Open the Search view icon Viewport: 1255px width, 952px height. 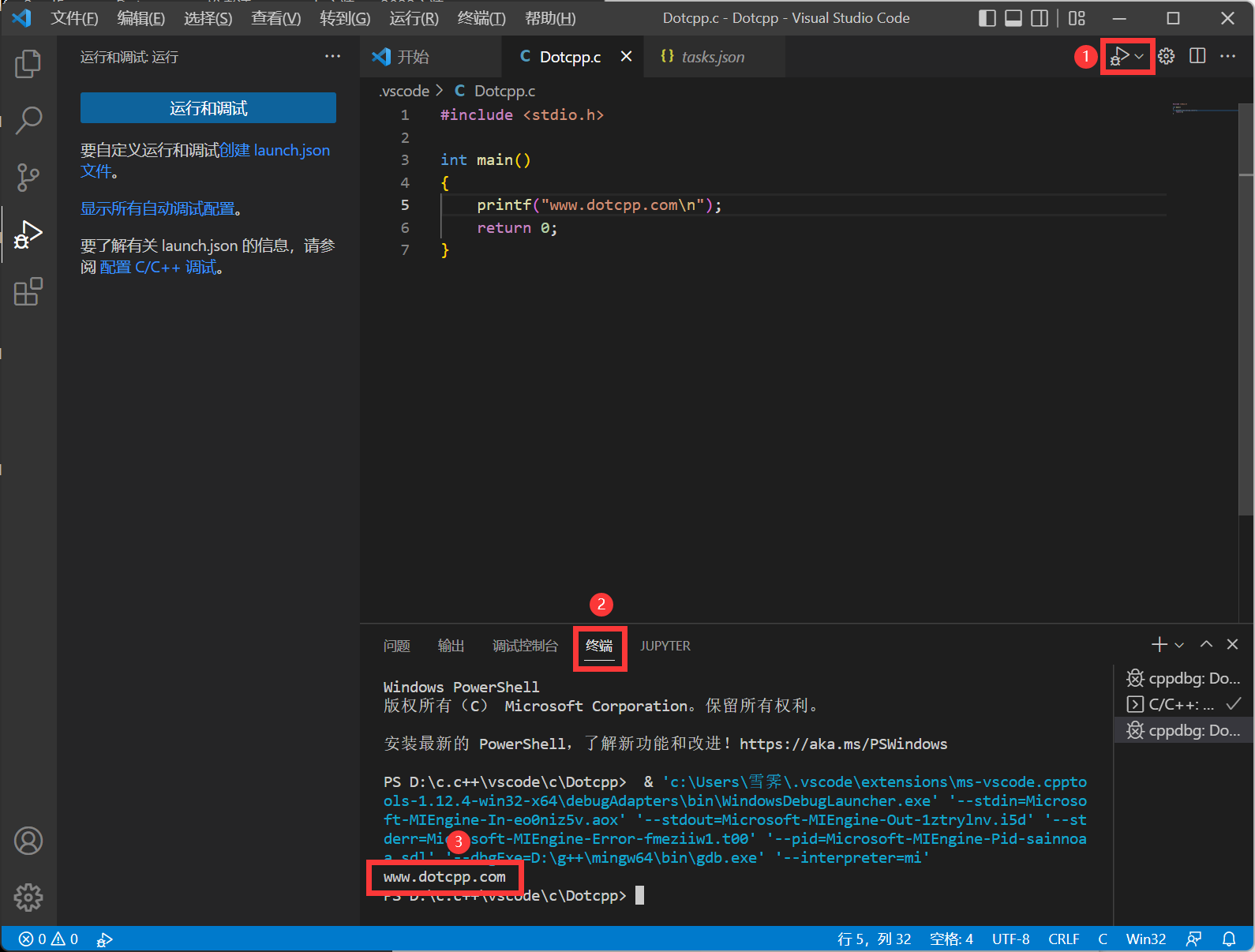(x=28, y=120)
